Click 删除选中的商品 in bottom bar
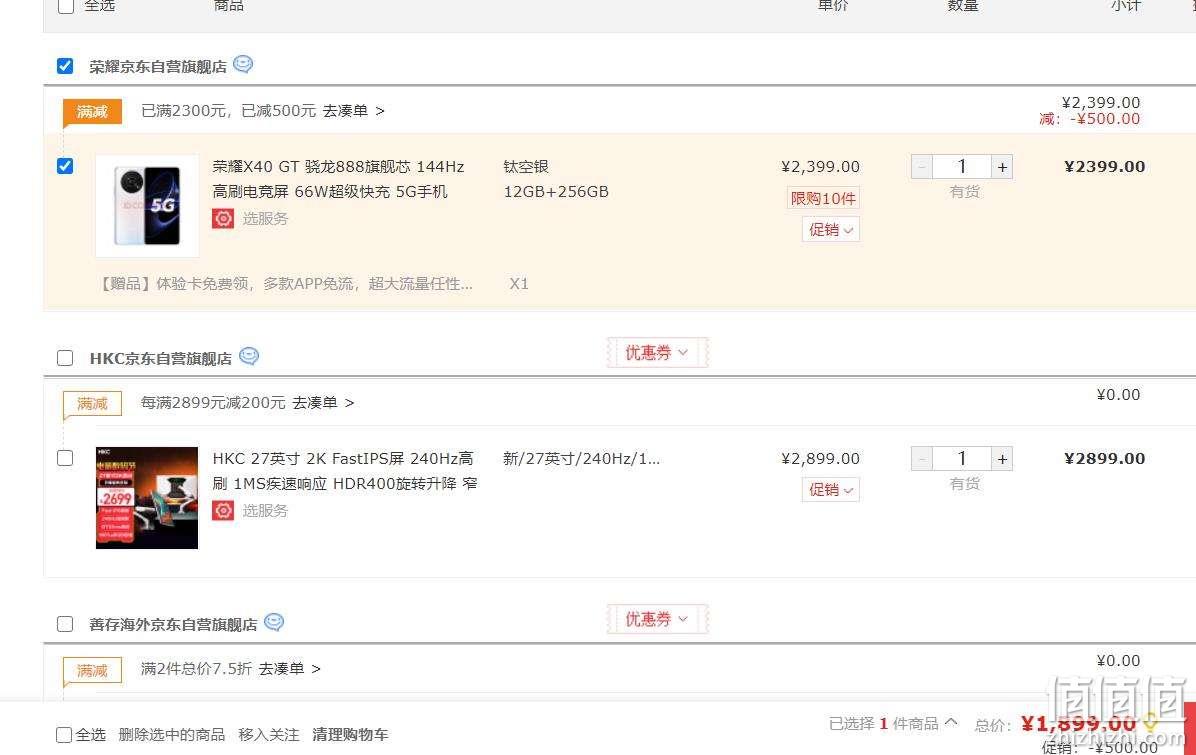Screen dimensions: 1196x755 tap(172, 734)
